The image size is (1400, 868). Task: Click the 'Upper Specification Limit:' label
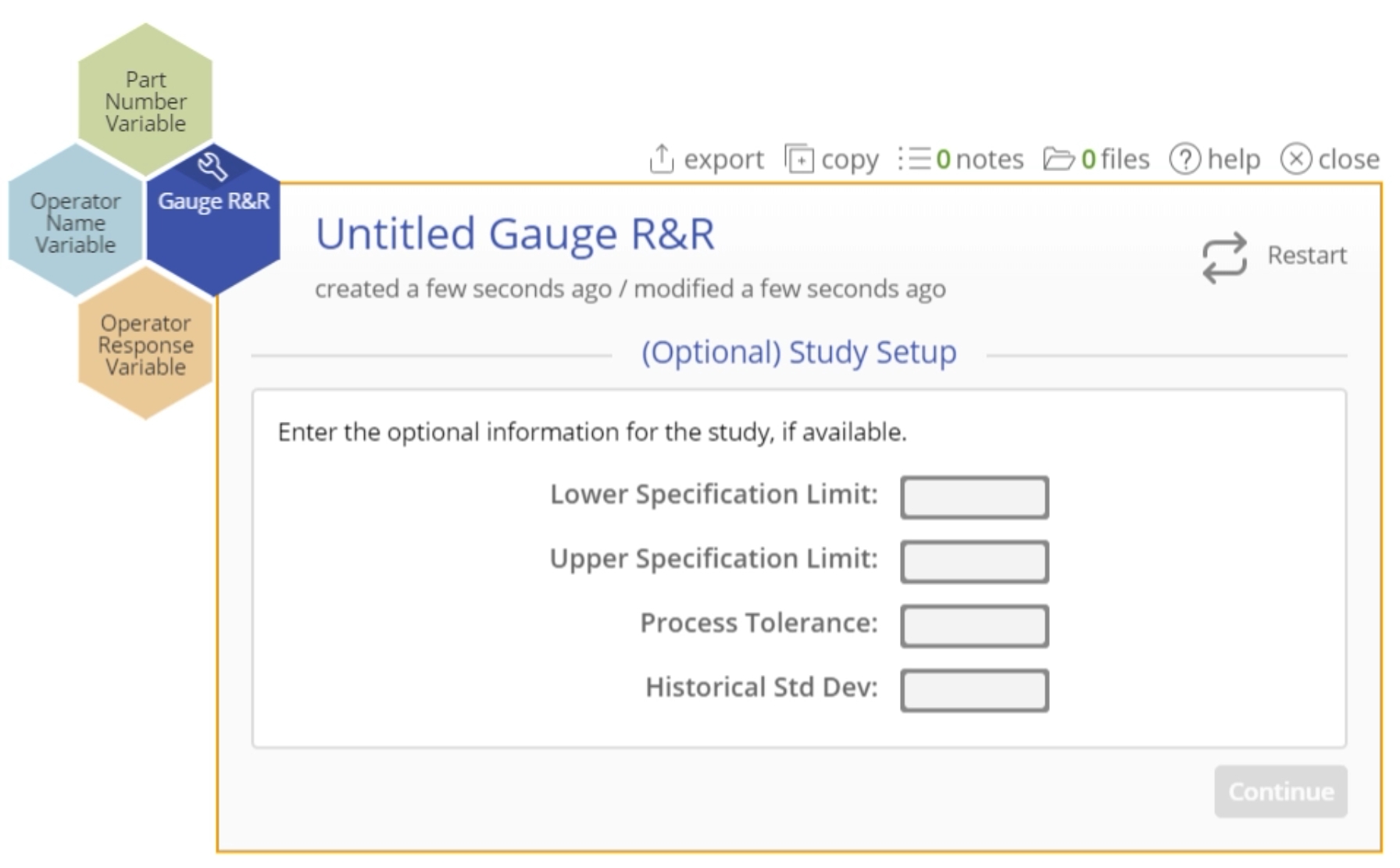click(x=714, y=559)
